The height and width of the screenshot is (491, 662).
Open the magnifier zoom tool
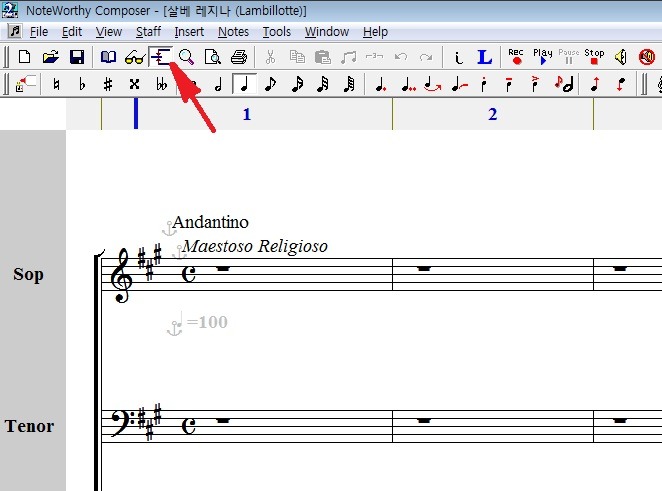186,57
